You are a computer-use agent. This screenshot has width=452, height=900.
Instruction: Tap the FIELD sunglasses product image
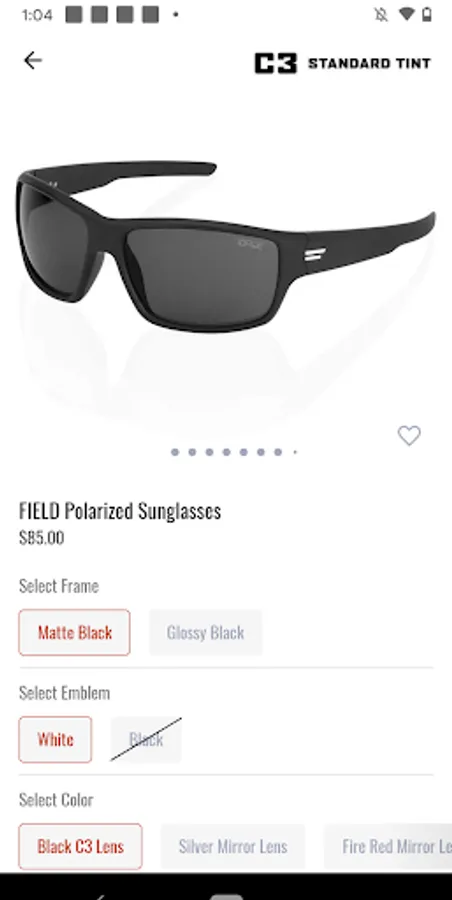point(226,247)
